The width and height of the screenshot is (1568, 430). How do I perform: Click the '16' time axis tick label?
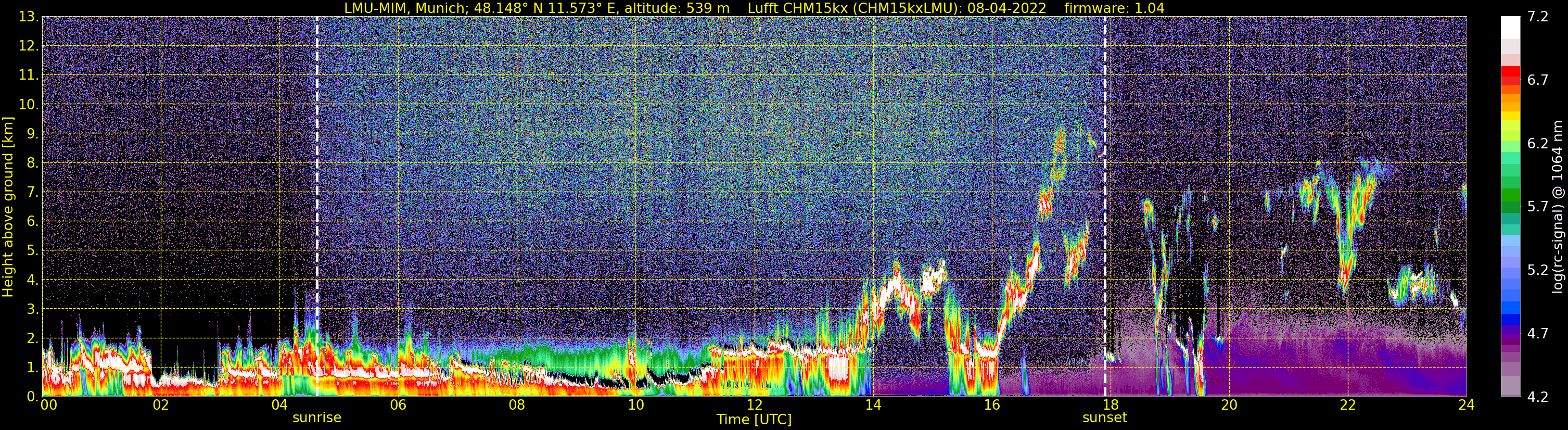tap(991, 405)
